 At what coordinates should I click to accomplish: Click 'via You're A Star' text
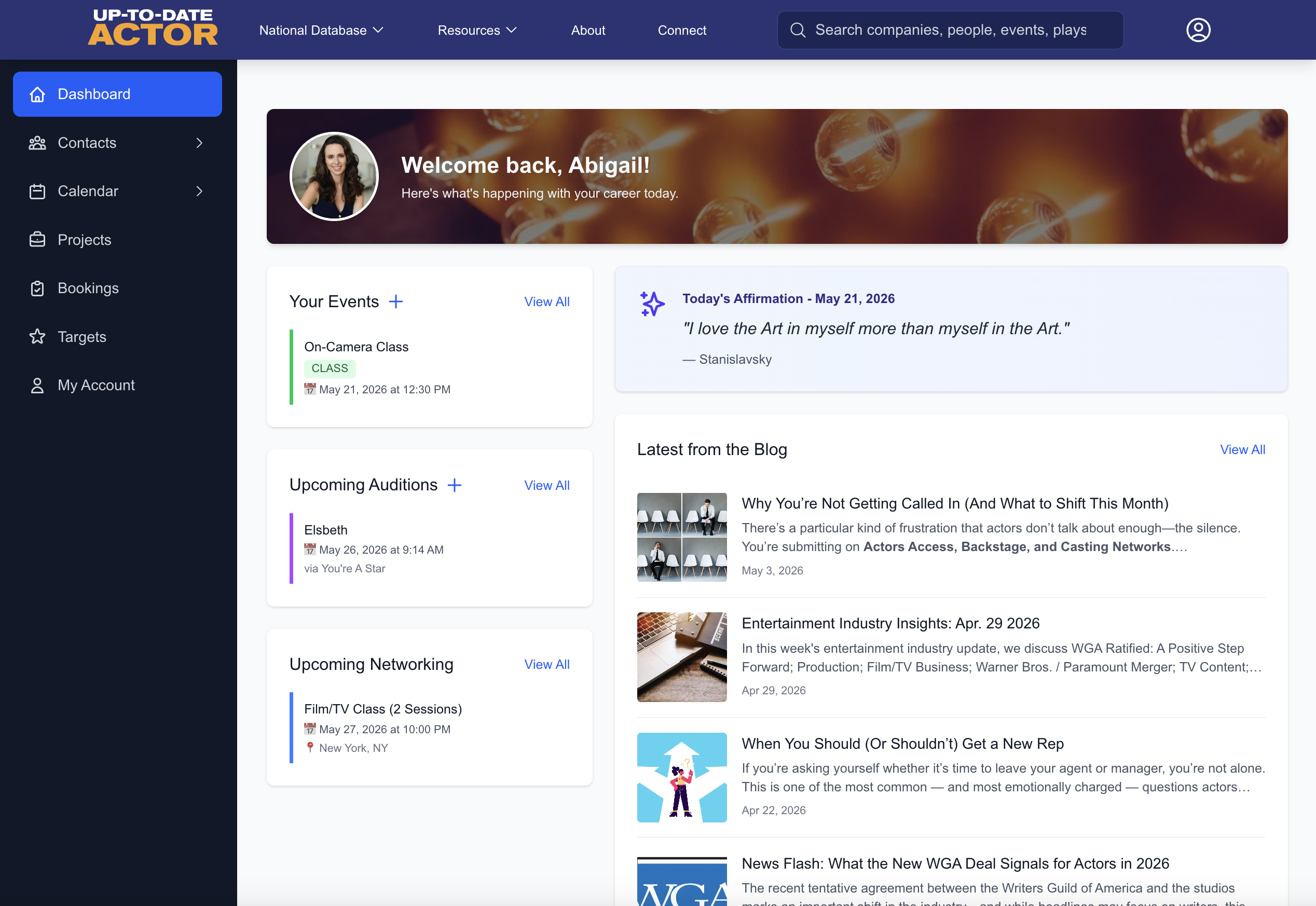coord(345,568)
